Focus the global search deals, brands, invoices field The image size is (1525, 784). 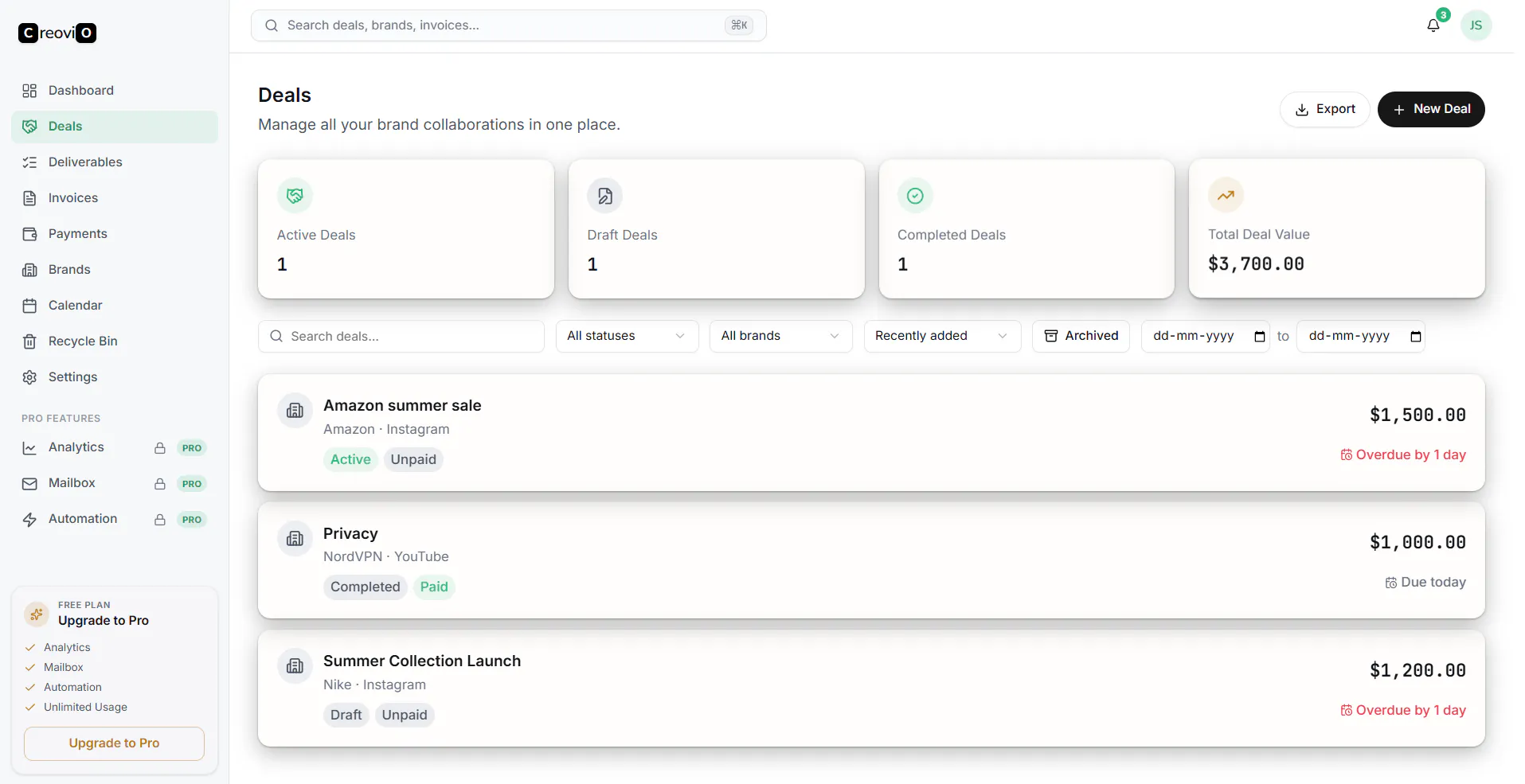[508, 25]
